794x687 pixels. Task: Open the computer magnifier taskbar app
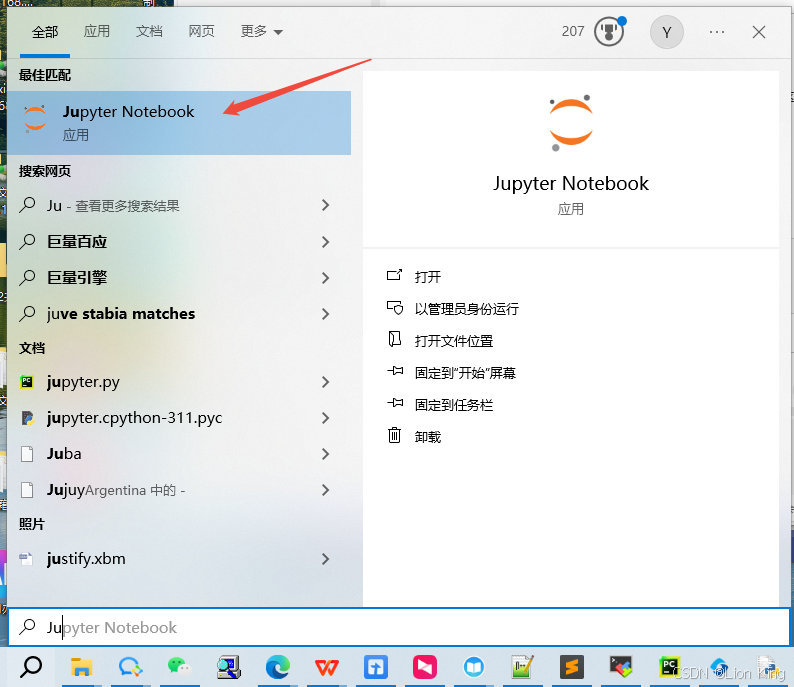pyautogui.click(x=228, y=667)
